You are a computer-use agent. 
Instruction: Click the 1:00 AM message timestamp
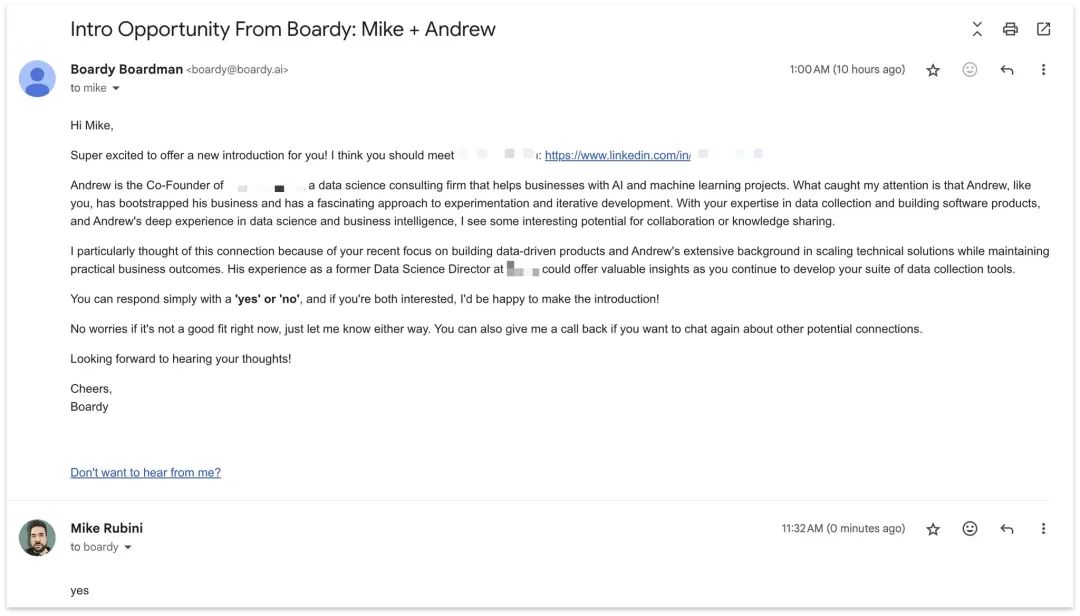[x=847, y=70]
